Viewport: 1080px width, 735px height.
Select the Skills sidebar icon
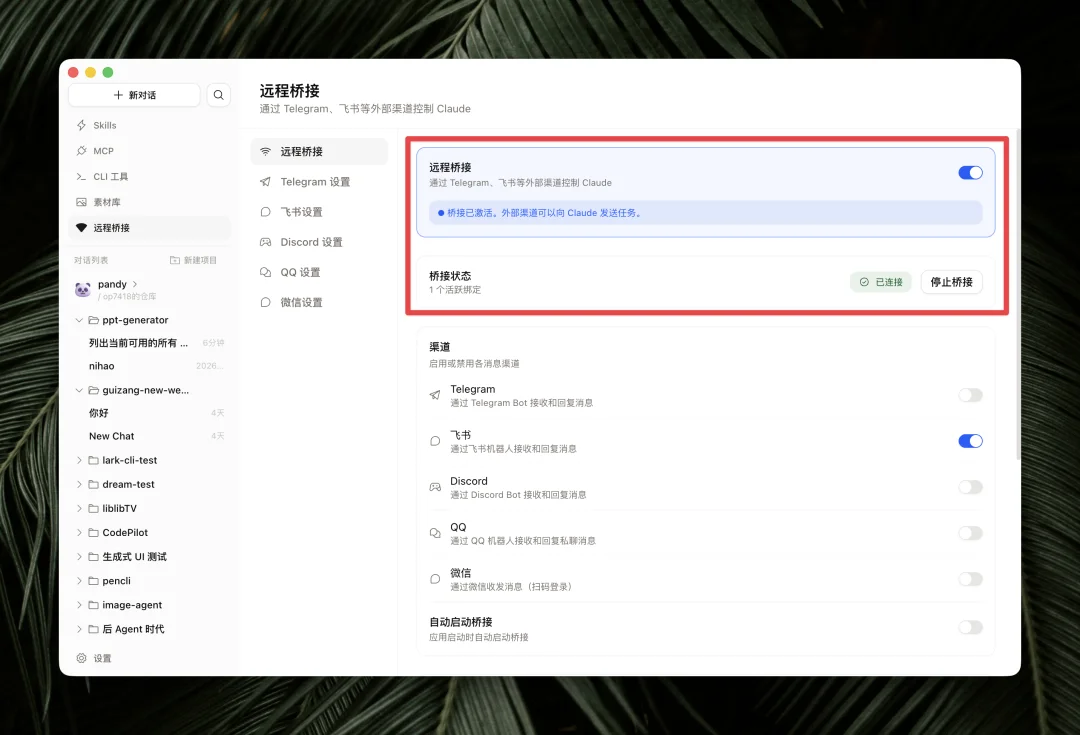click(80, 125)
